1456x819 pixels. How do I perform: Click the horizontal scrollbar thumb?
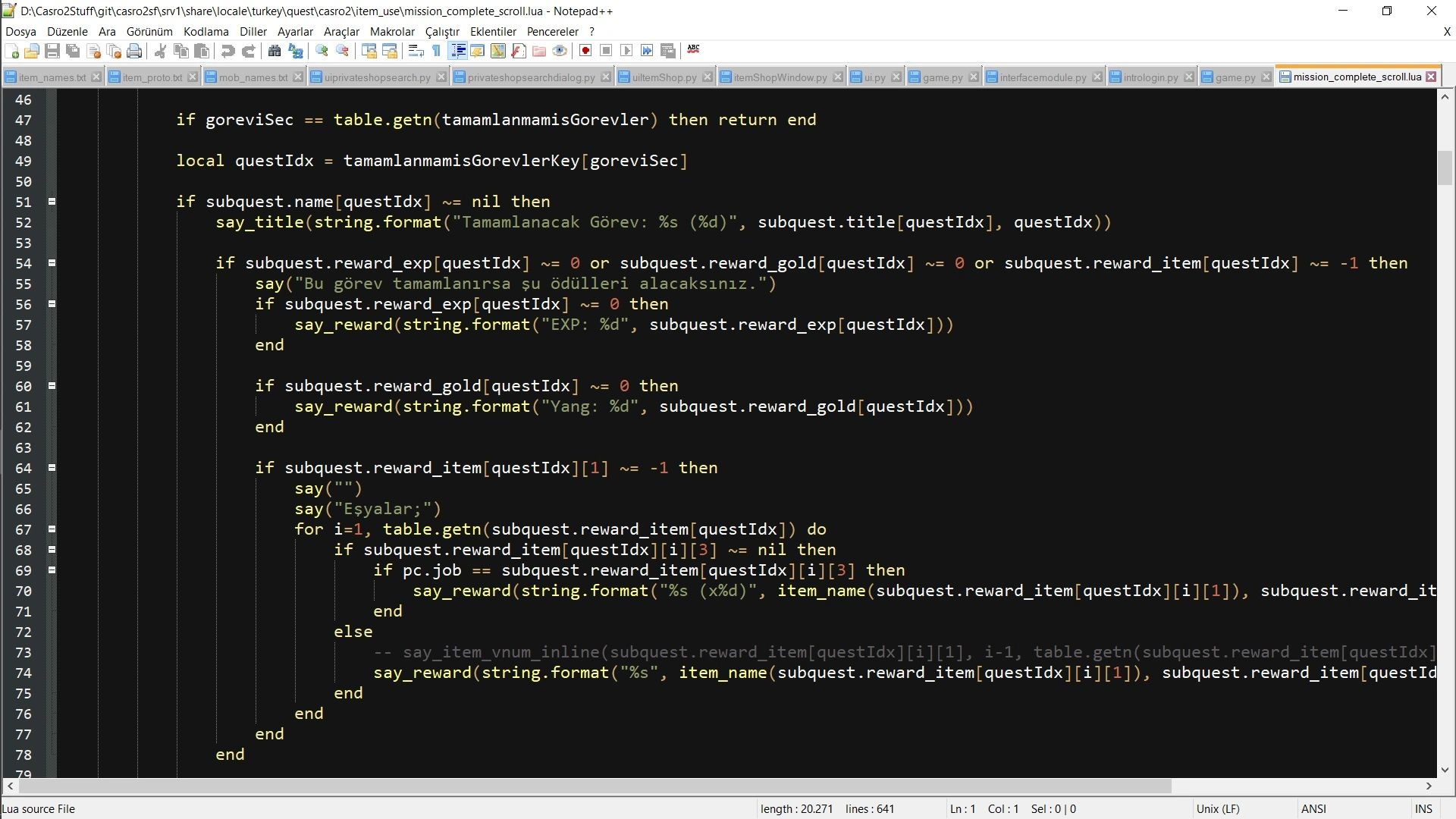point(595,786)
